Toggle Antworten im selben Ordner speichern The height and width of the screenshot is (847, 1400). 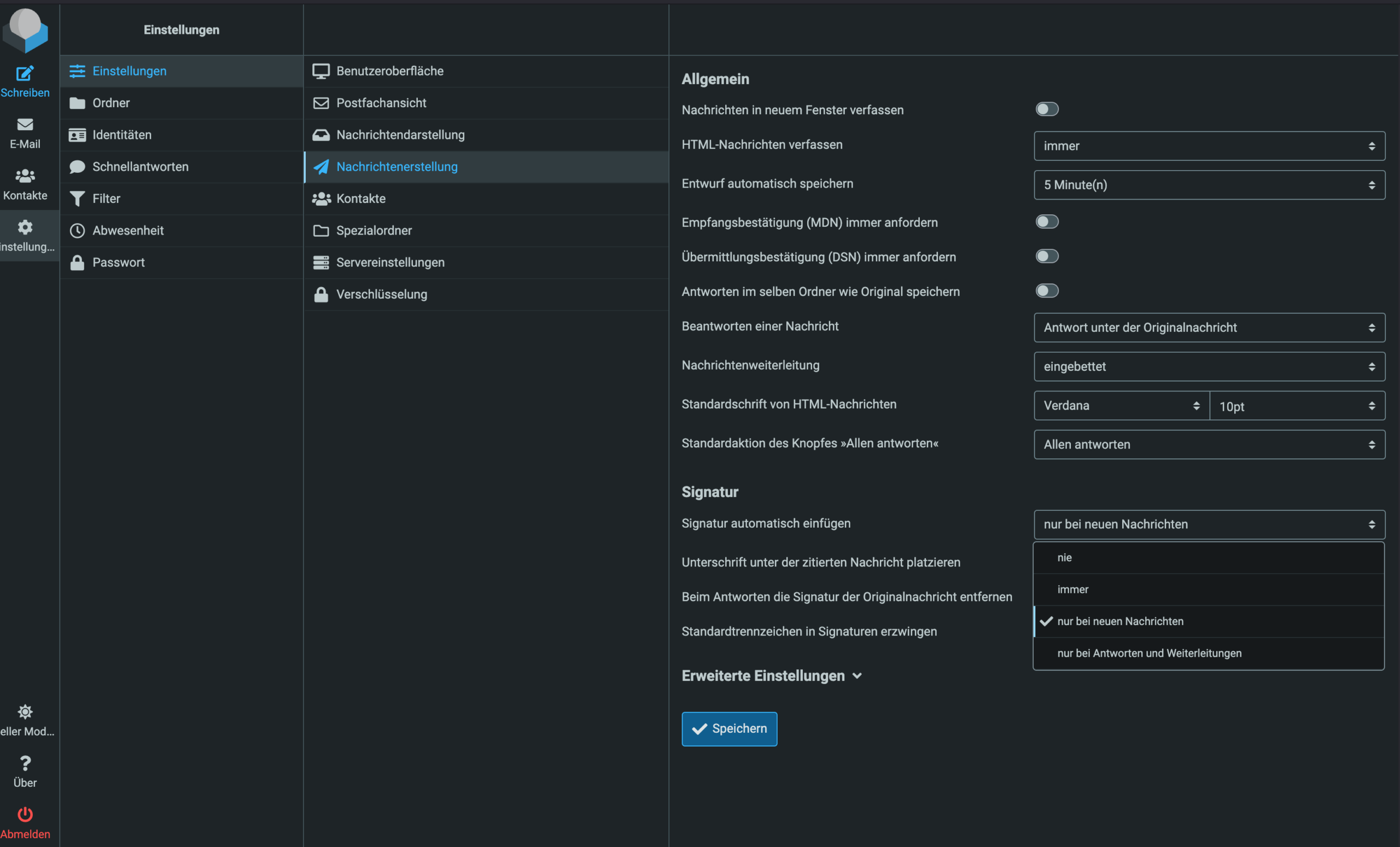[x=1047, y=291]
